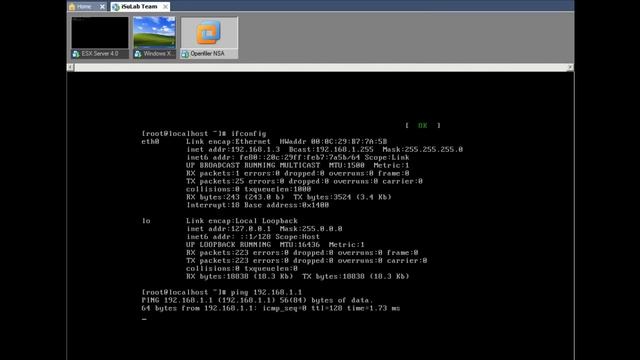Viewport: 640px width, 360px height.
Task: Click the Interrupt:18 Base address line
Action: pos(258,205)
